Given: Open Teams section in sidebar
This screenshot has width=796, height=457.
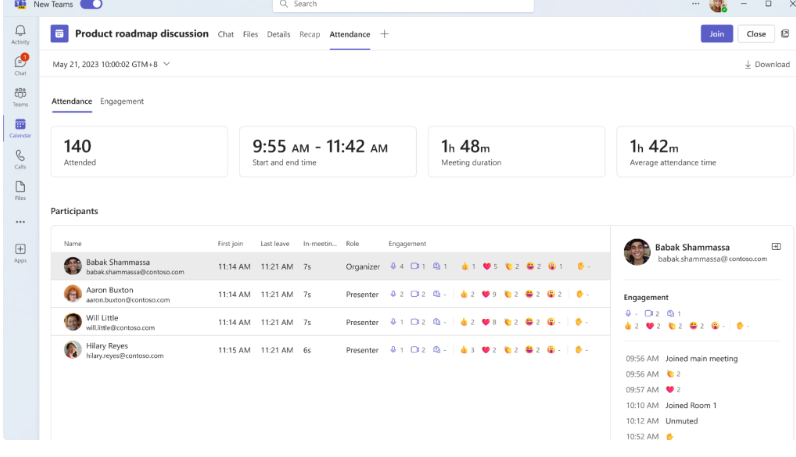Looking at the screenshot, I should click(x=20, y=96).
